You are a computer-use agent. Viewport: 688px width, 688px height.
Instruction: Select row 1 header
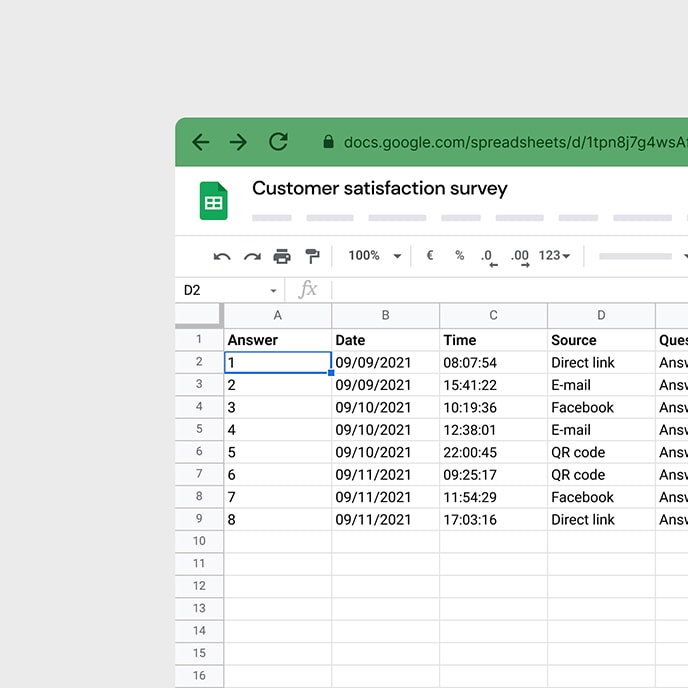(x=199, y=339)
